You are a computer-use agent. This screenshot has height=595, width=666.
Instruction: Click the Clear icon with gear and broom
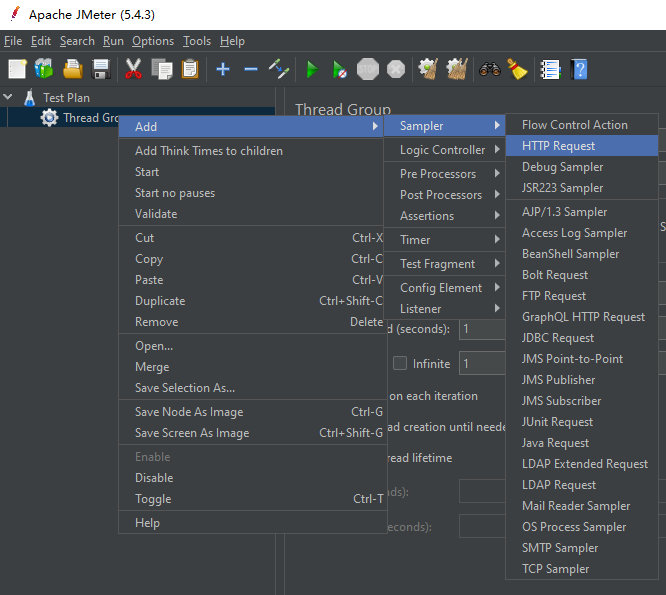coord(428,69)
